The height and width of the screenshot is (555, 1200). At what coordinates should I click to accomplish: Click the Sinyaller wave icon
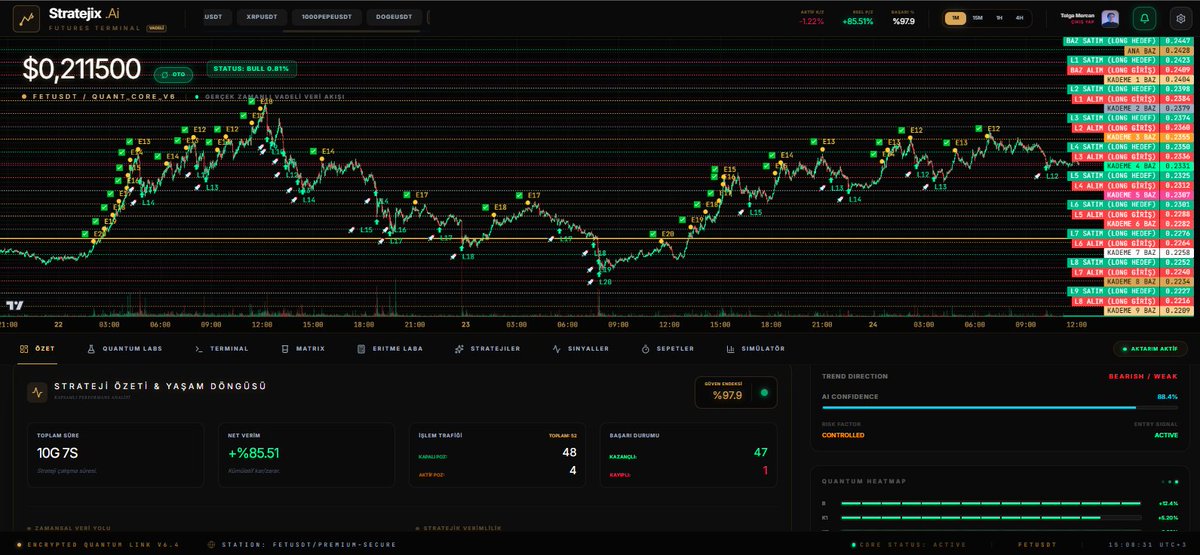point(557,349)
